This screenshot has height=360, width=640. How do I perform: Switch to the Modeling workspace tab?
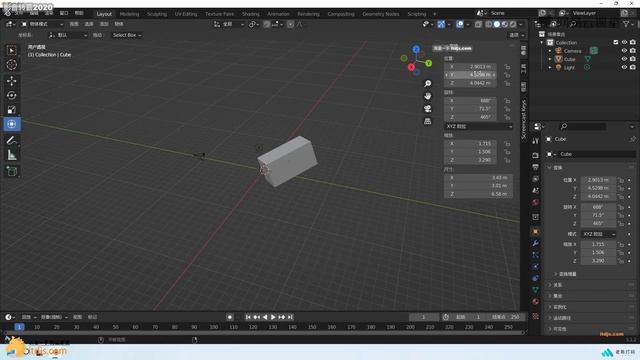click(129, 14)
